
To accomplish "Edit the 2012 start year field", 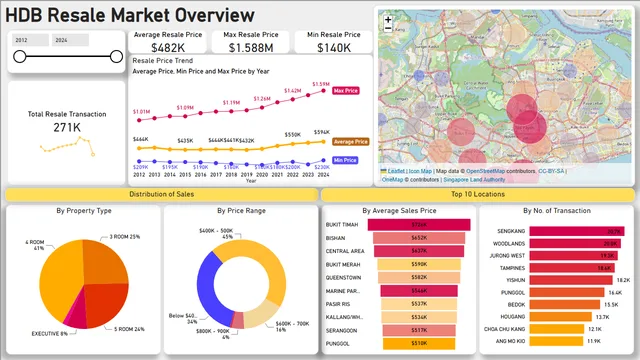I will 30,40.
